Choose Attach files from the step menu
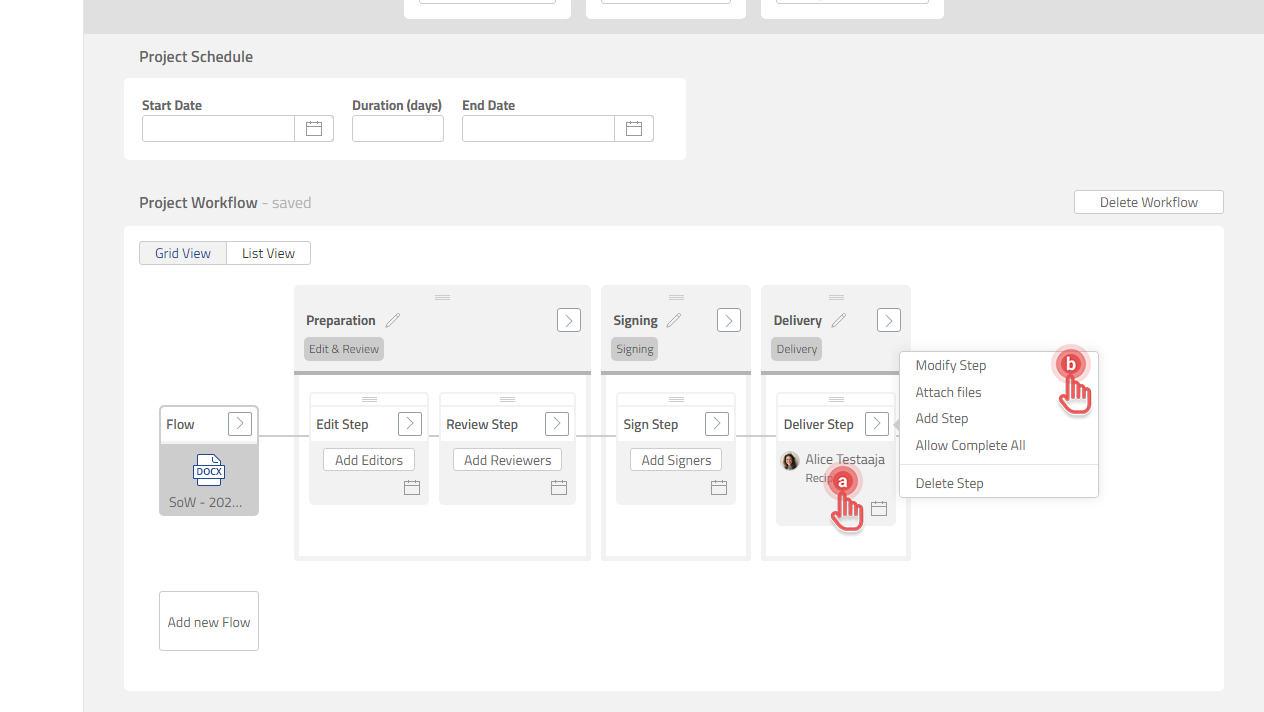This screenshot has width=1264, height=712. tap(947, 392)
